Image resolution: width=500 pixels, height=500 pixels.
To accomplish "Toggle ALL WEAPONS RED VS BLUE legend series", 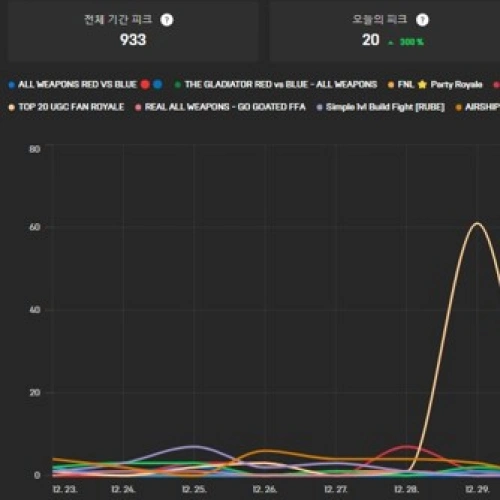I will tap(86, 84).
